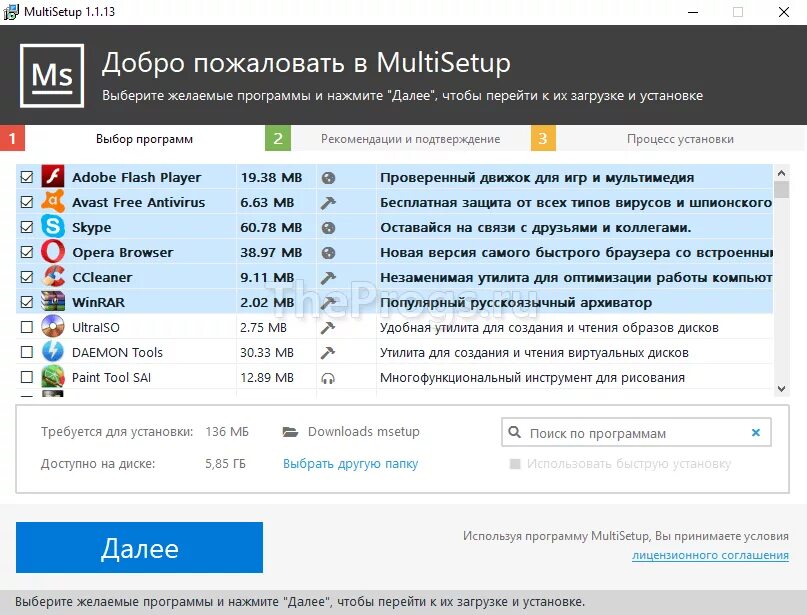Uncheck the CCleaner checkbox
The width and height of the screenshot is (807, 615).
click(27, 277)
